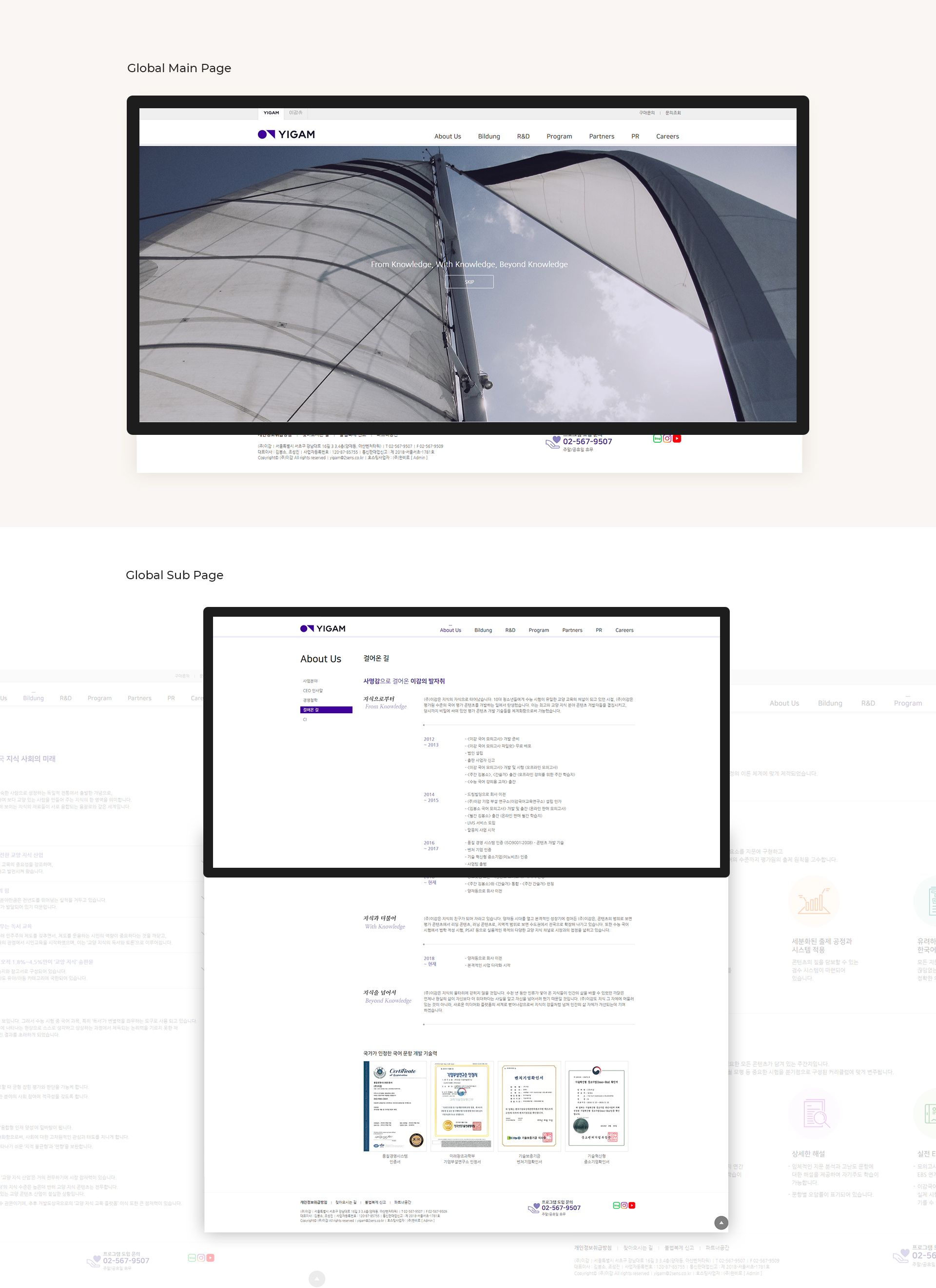
Task: Click the YIGAM logo on the sub page header
Action: tap(323, 629)
